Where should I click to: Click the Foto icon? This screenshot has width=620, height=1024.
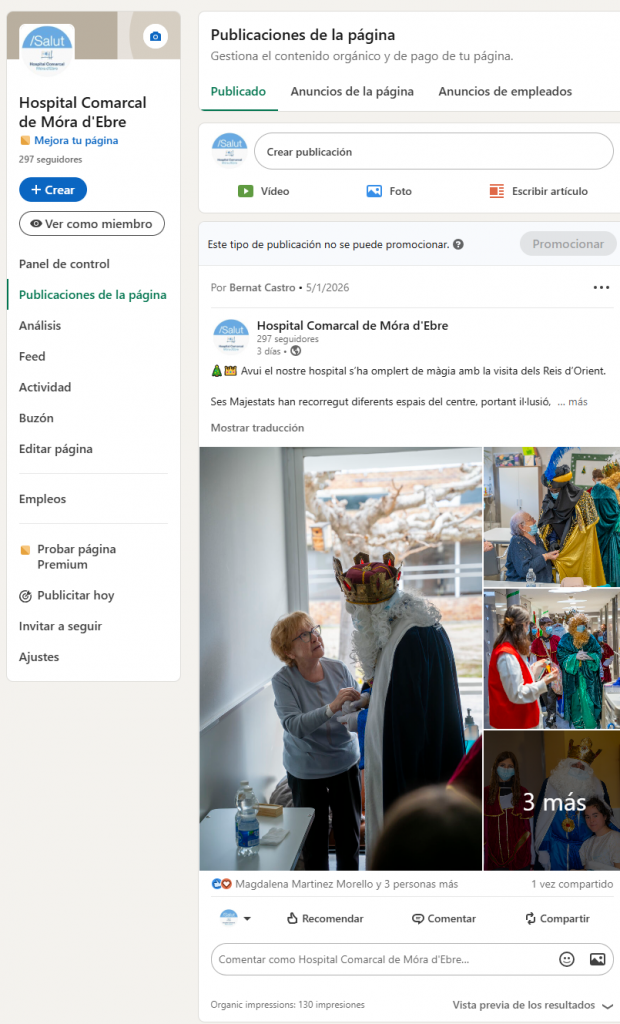[x=374, y=191]
